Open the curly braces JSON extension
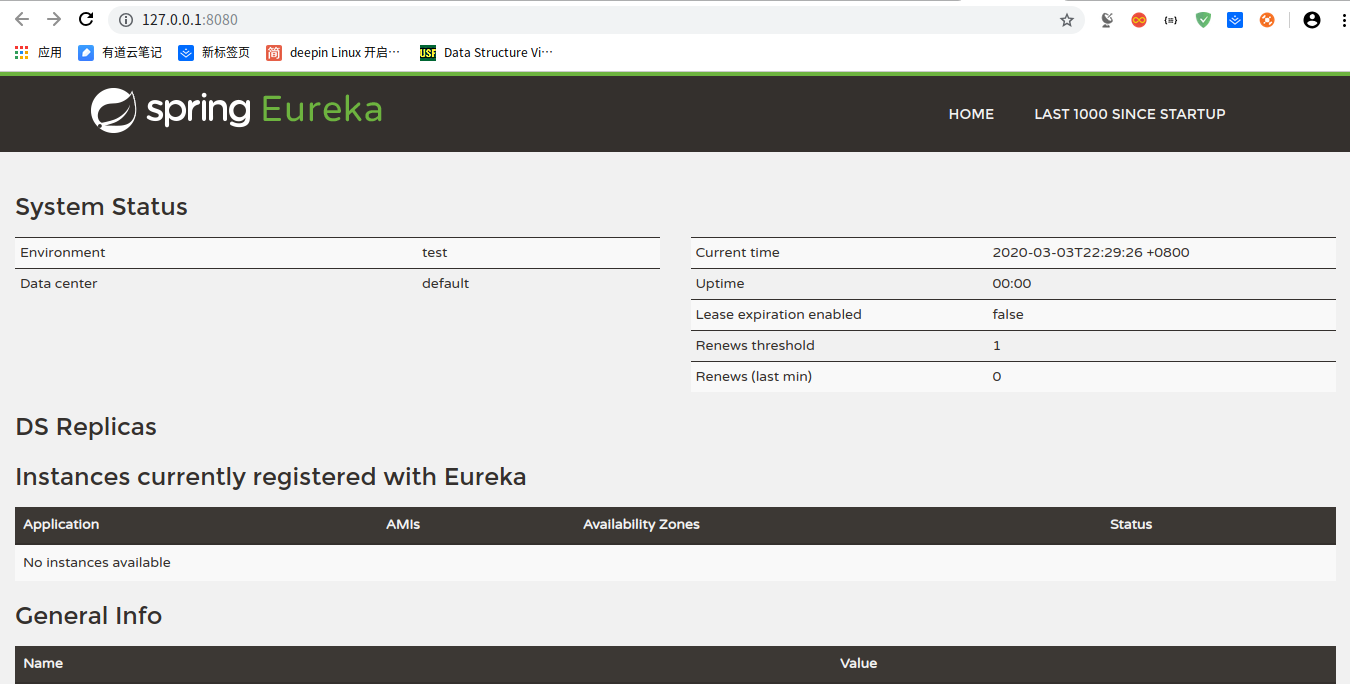The width and height of the screenshot is (1350, 684). [1171, 20]
